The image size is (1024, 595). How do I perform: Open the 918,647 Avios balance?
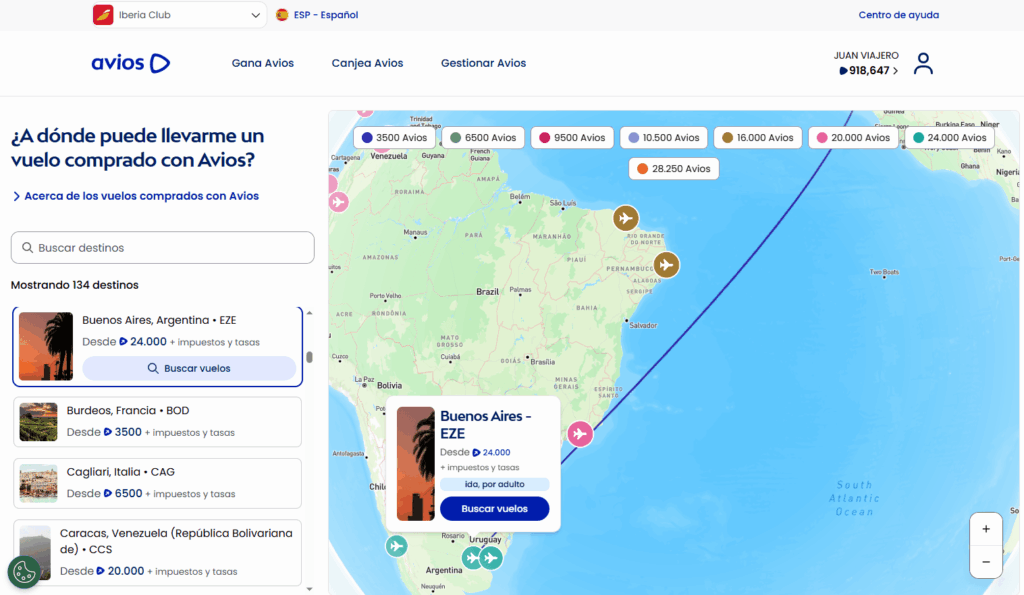(x=869, y=71)
